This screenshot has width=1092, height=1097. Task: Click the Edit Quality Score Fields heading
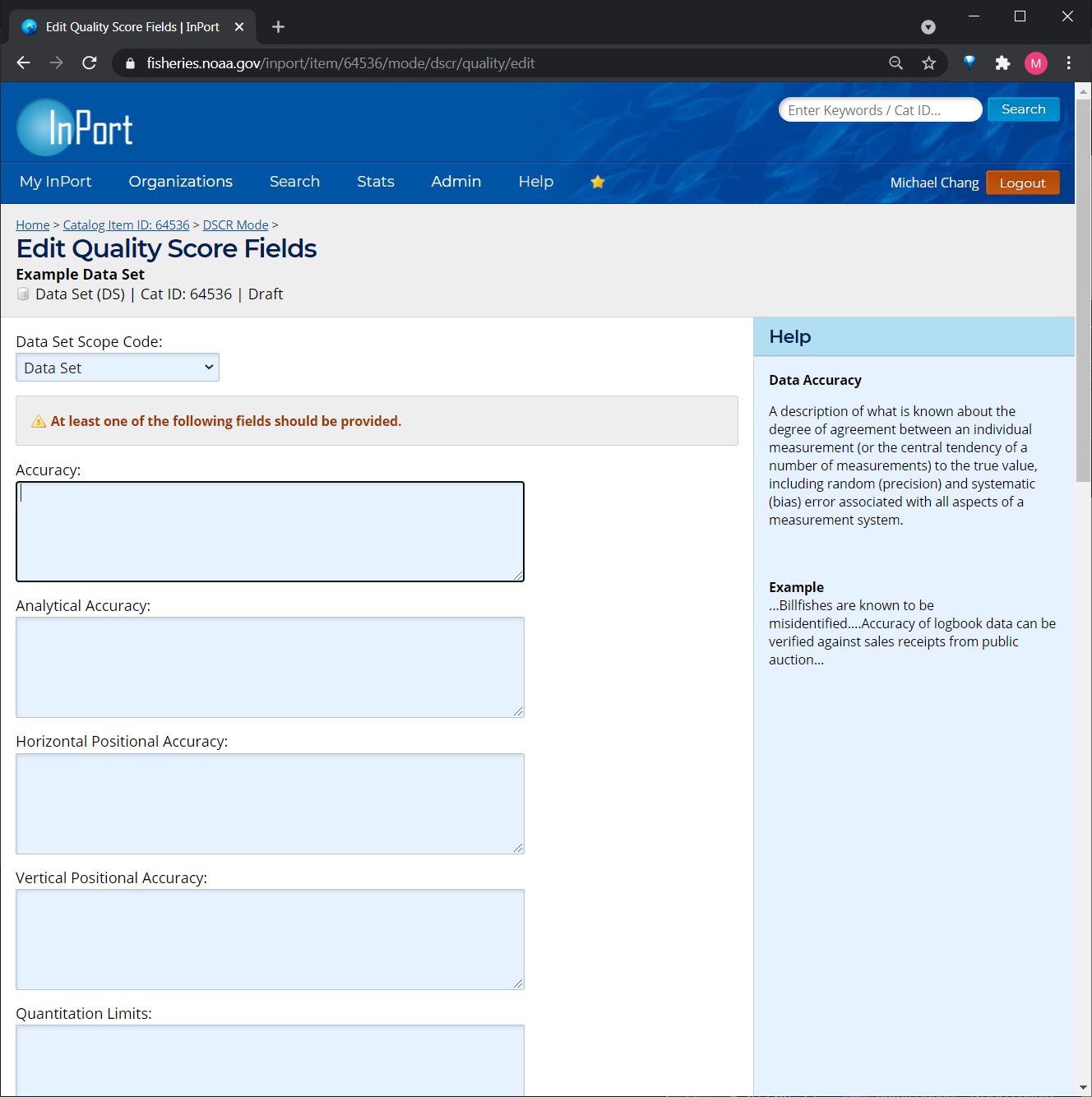(166, 248)
